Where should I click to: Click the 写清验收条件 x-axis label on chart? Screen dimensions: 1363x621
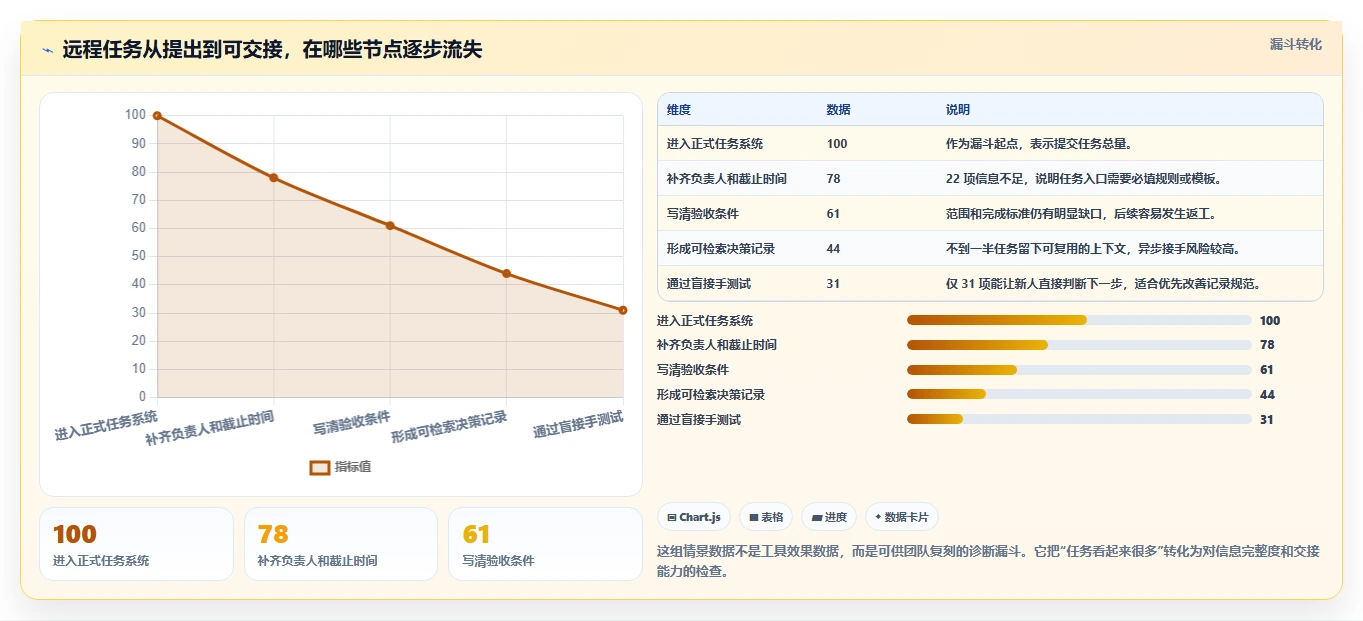click(351, 422)
